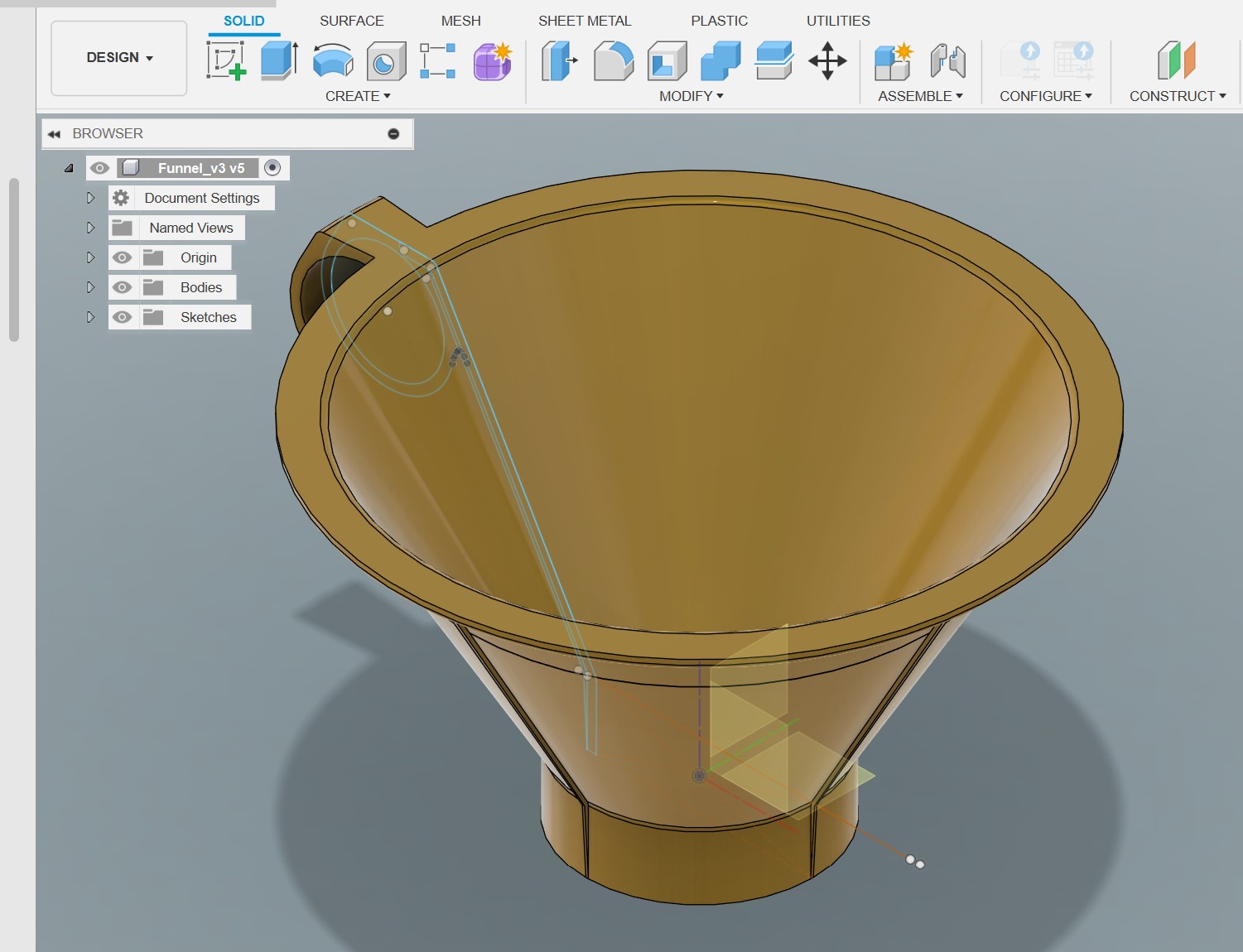Switch to the SHEET METAL tab

tap(584, 21)
